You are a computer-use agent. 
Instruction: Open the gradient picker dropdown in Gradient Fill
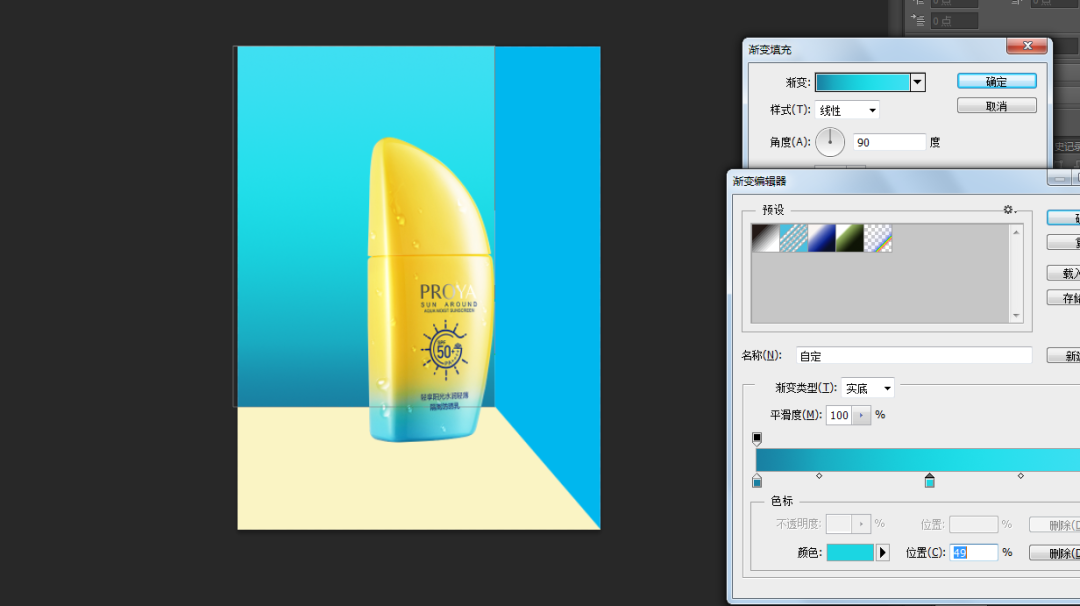(918, 81)
